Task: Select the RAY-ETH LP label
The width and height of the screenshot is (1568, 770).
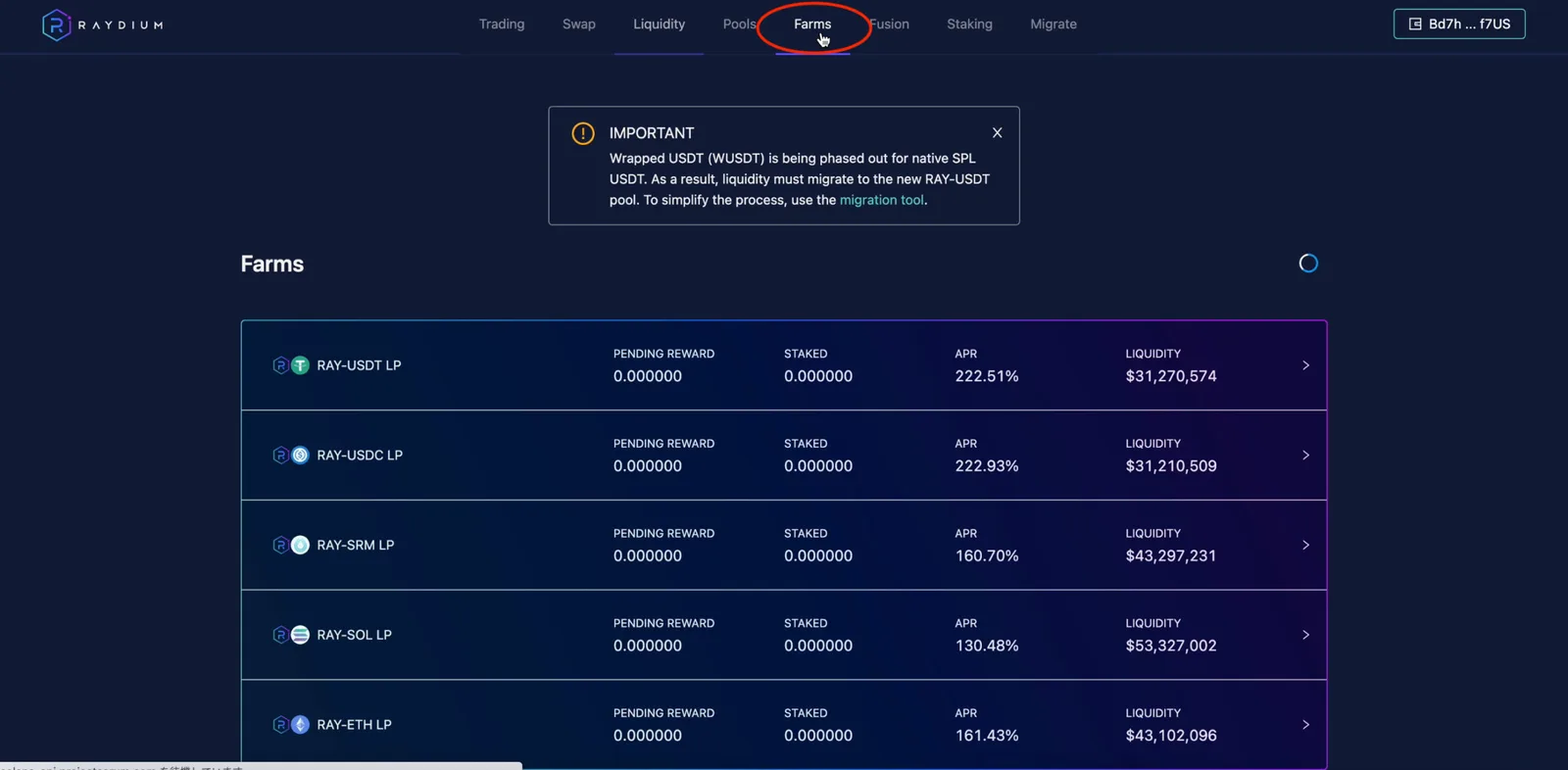Action: tap(354, 725)
